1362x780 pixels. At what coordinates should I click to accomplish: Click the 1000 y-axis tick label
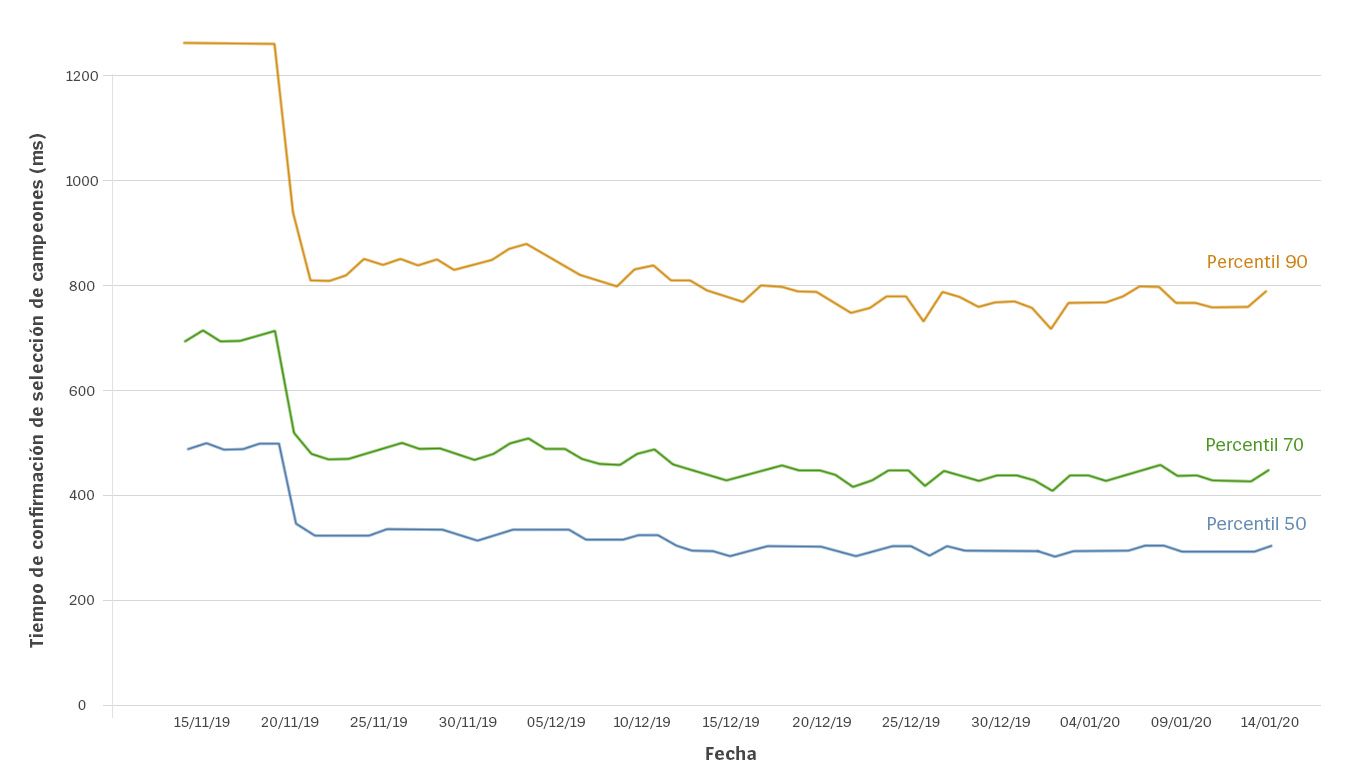tap(81, 181)
